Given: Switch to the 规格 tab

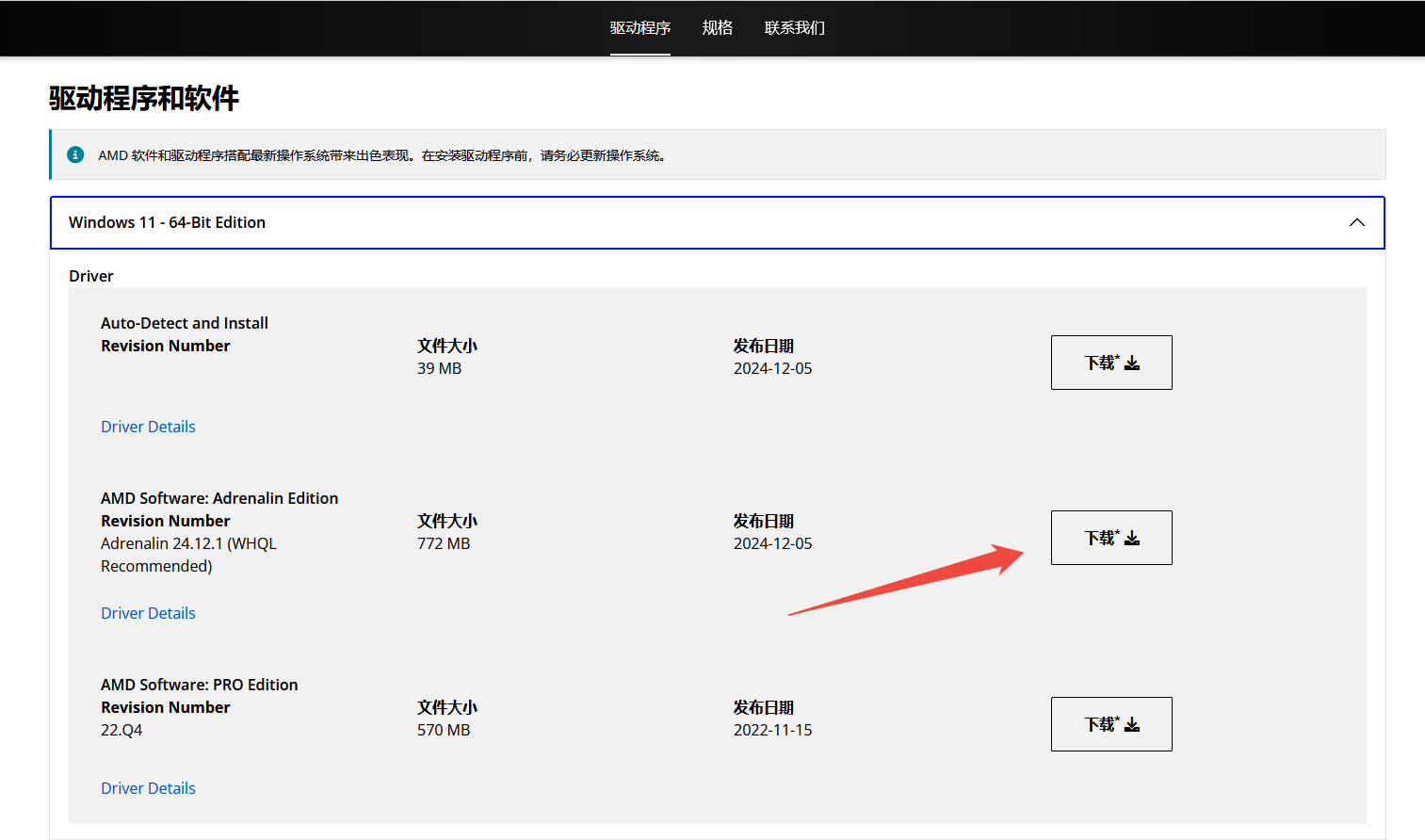Looking at the screenshot, I should pos(717,28).
